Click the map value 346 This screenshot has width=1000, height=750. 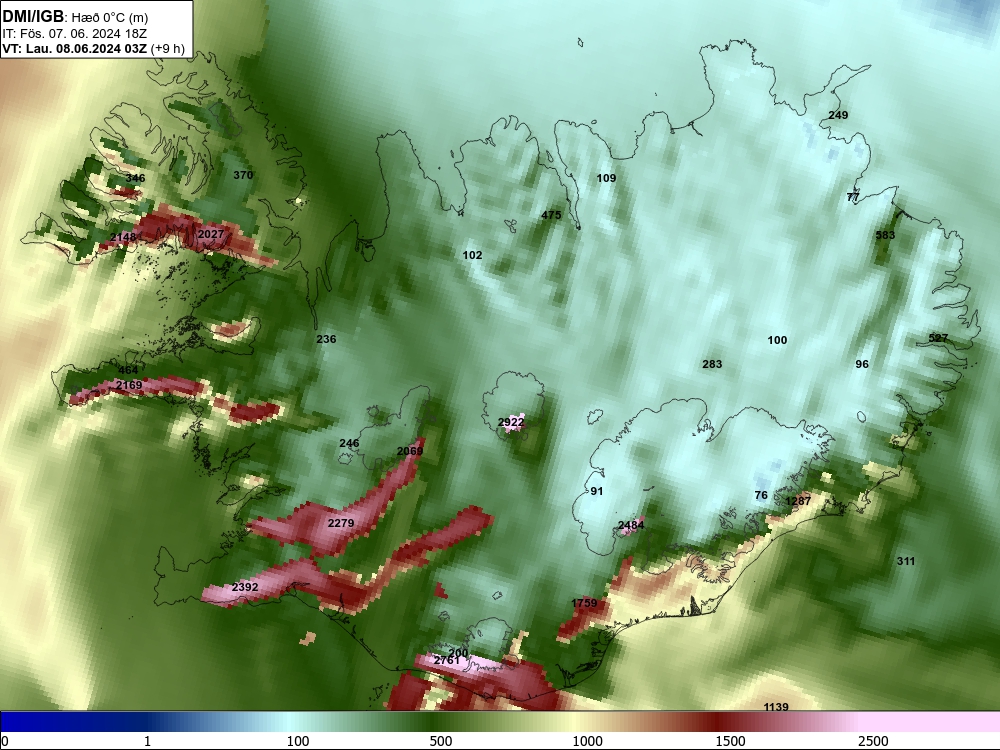[x=135, y=178]
